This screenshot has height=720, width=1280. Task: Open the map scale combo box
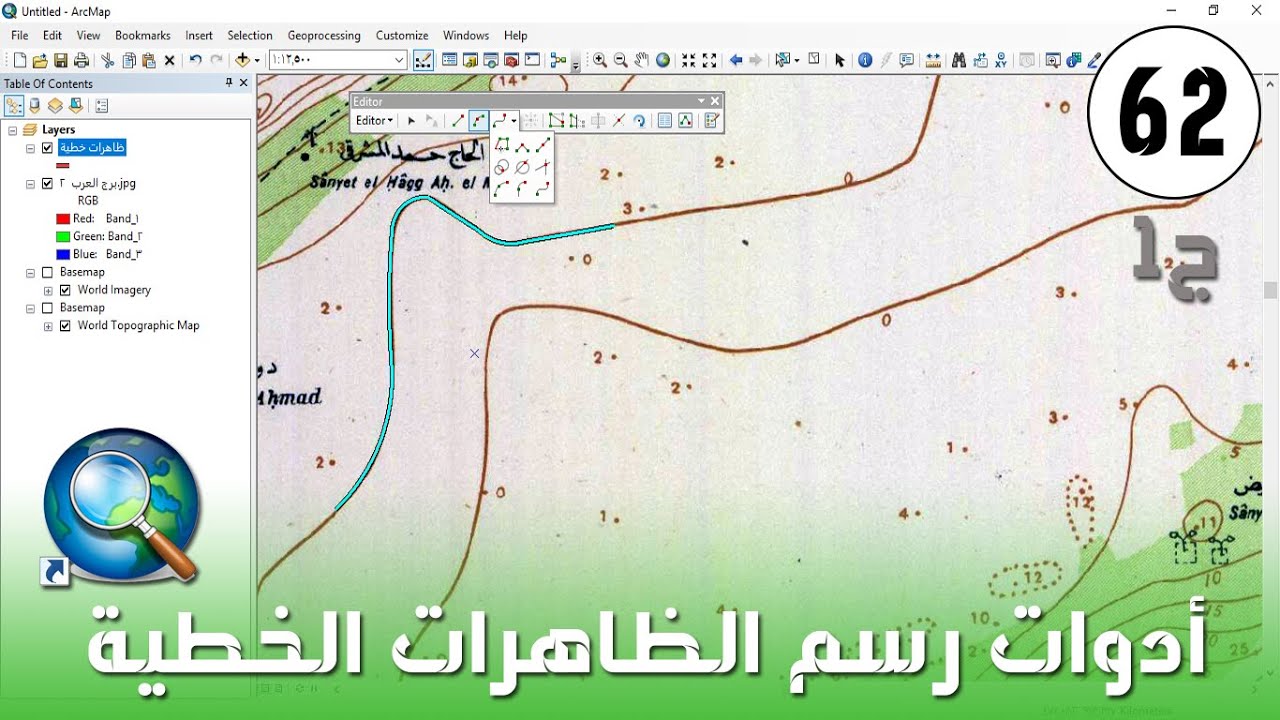coord(338,60)
